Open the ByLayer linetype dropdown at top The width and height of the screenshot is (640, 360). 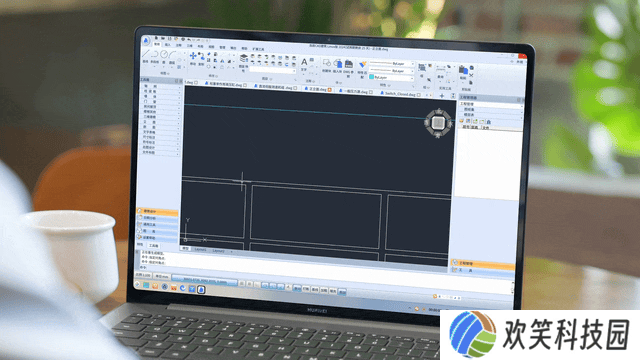coord(392,64)
